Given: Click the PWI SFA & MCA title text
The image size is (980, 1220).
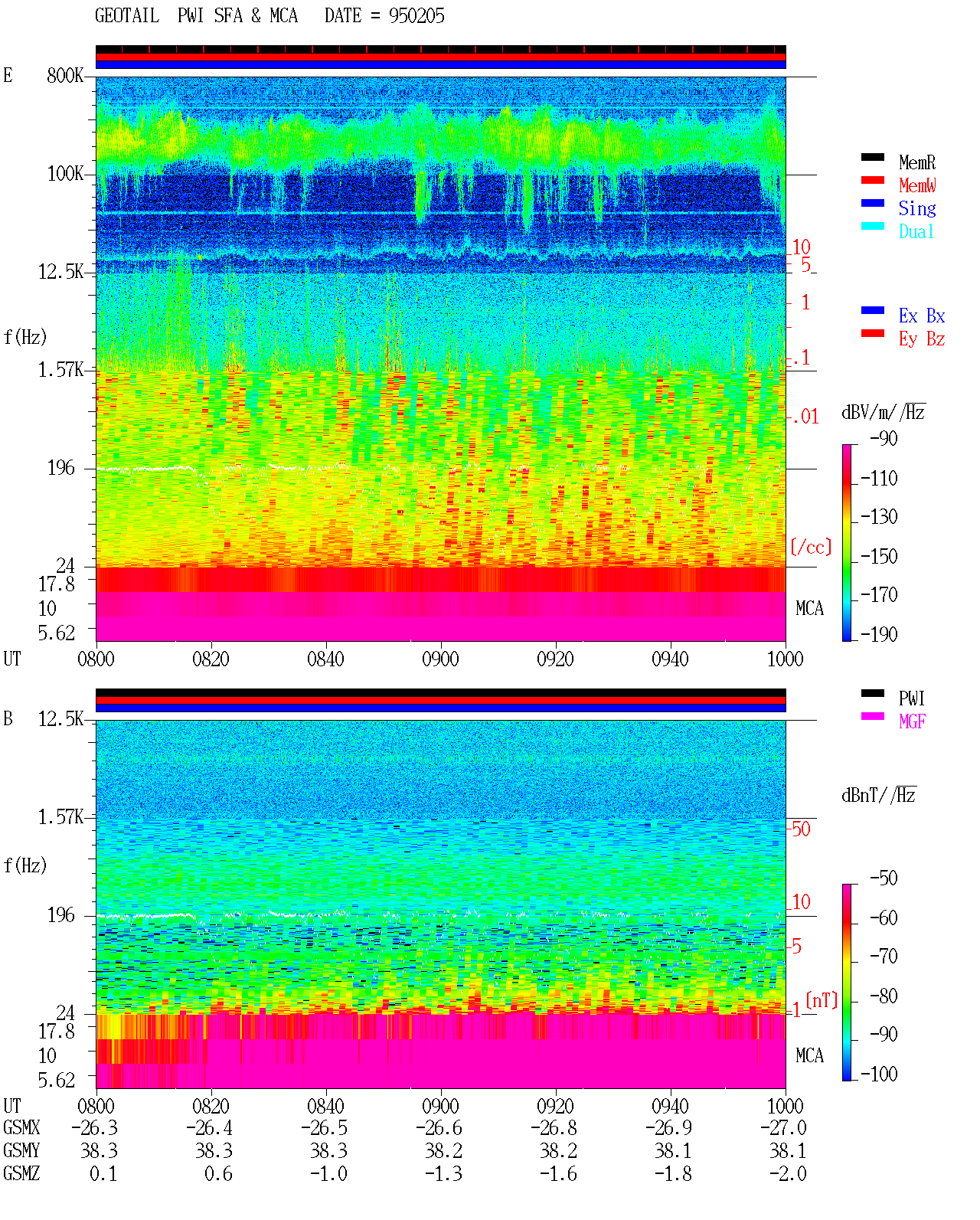Looking at the screenshot, I should pos(237,16).
